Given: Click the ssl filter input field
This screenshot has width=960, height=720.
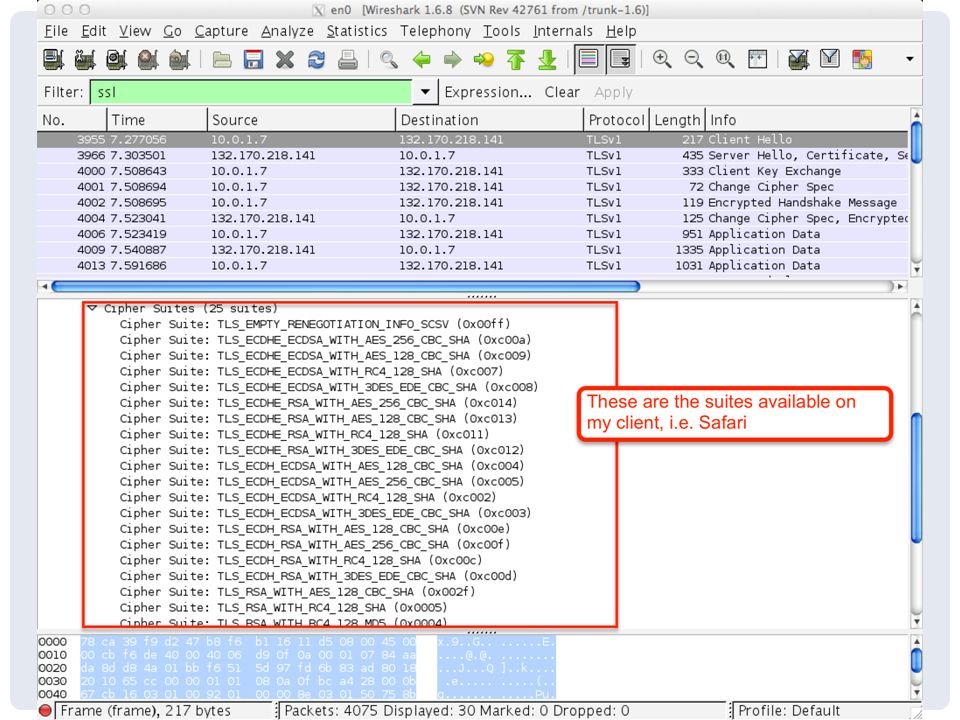Looking at the screenshot, I should point(251,92).
